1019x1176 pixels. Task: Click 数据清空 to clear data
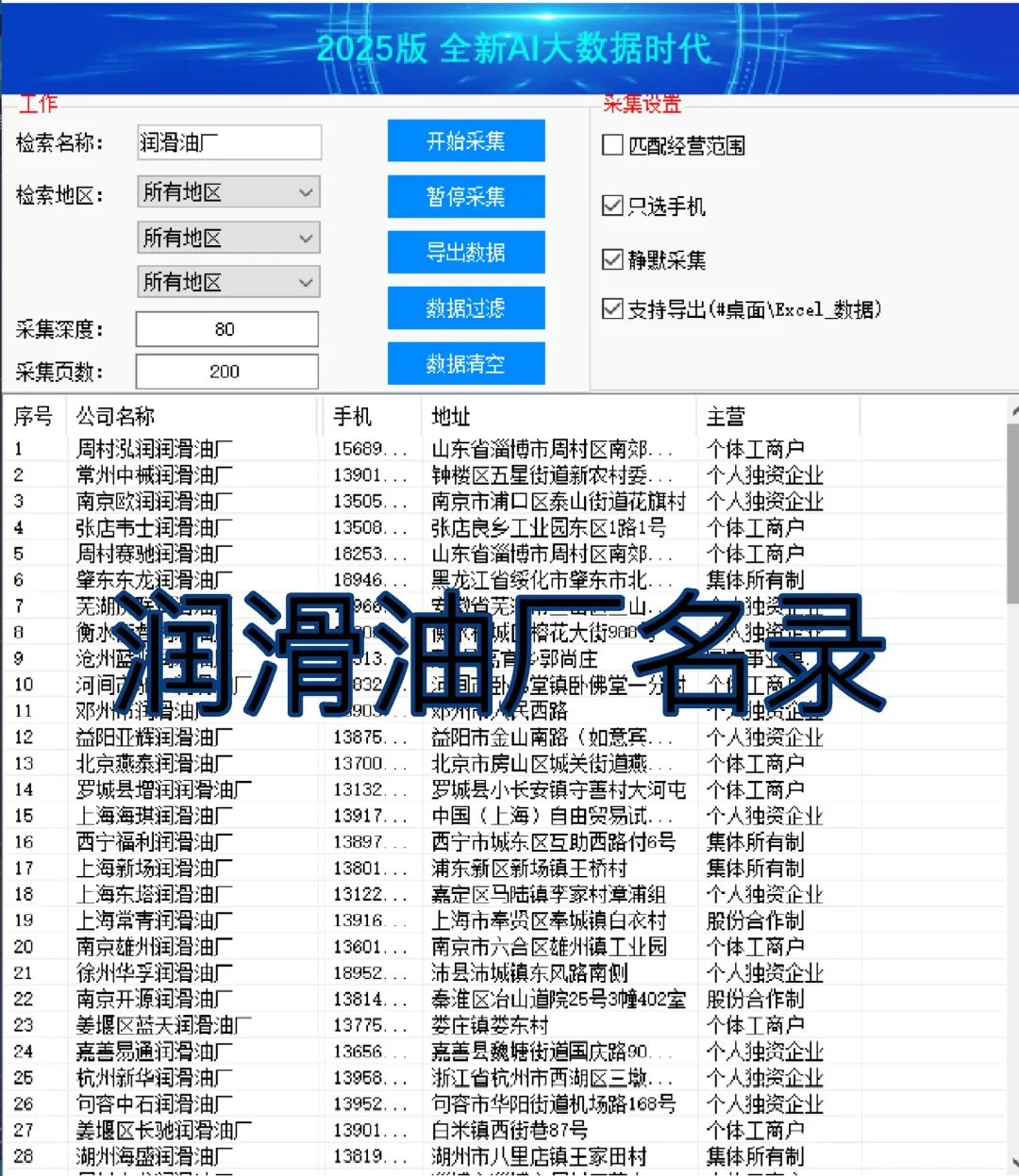coord(465,363)
